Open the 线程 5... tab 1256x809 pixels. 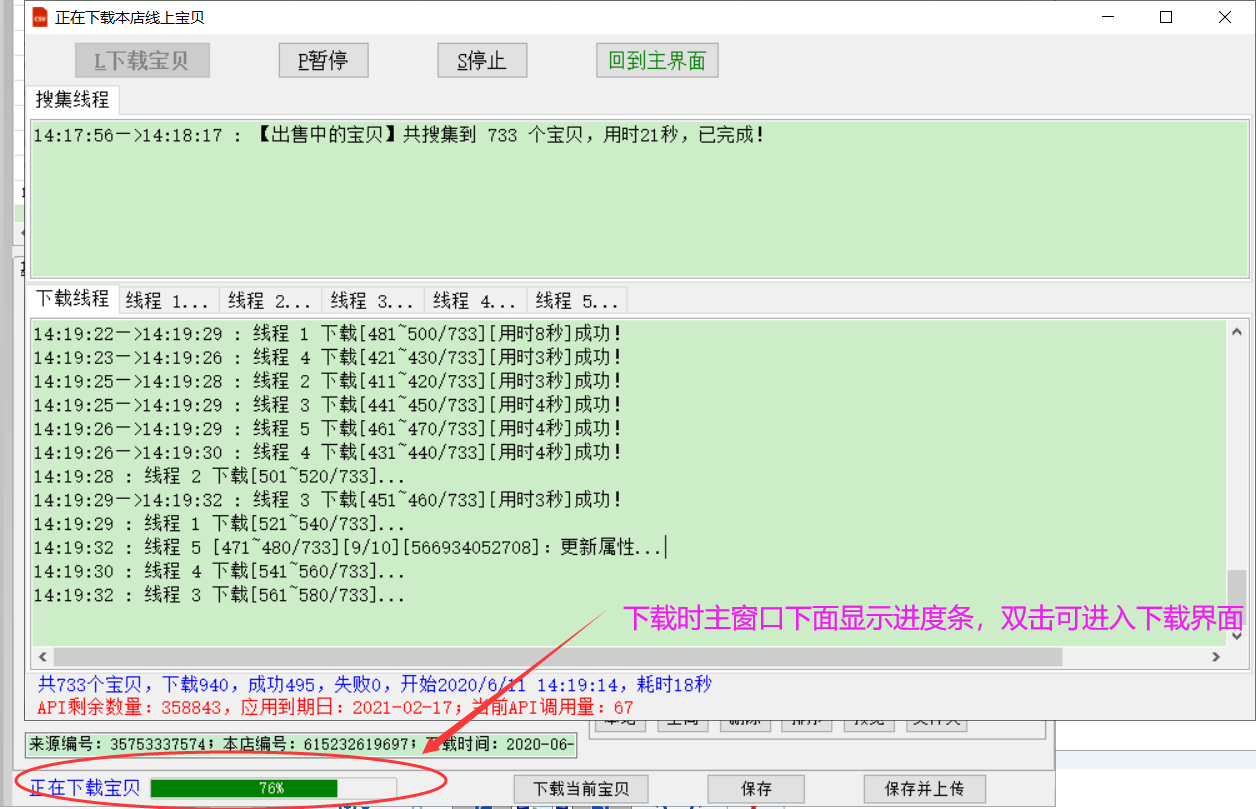(577, 300)
